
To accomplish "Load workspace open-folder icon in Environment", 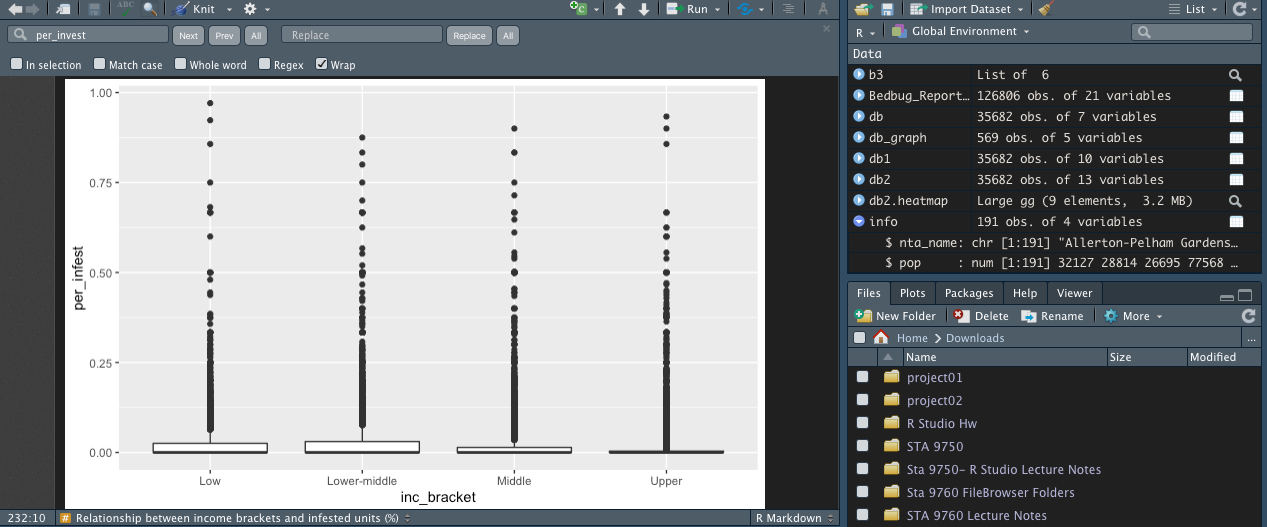I will coord(863,9).
